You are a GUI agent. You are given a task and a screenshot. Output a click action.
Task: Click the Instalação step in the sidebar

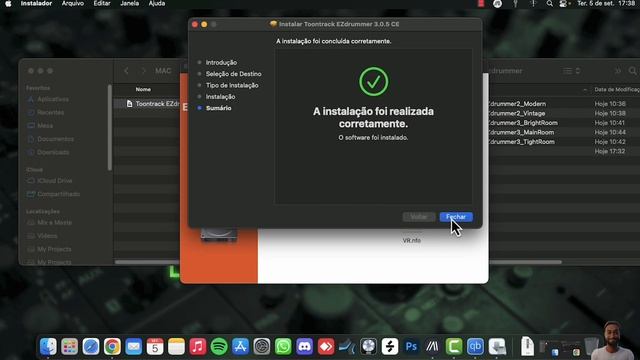click(220, 97)
